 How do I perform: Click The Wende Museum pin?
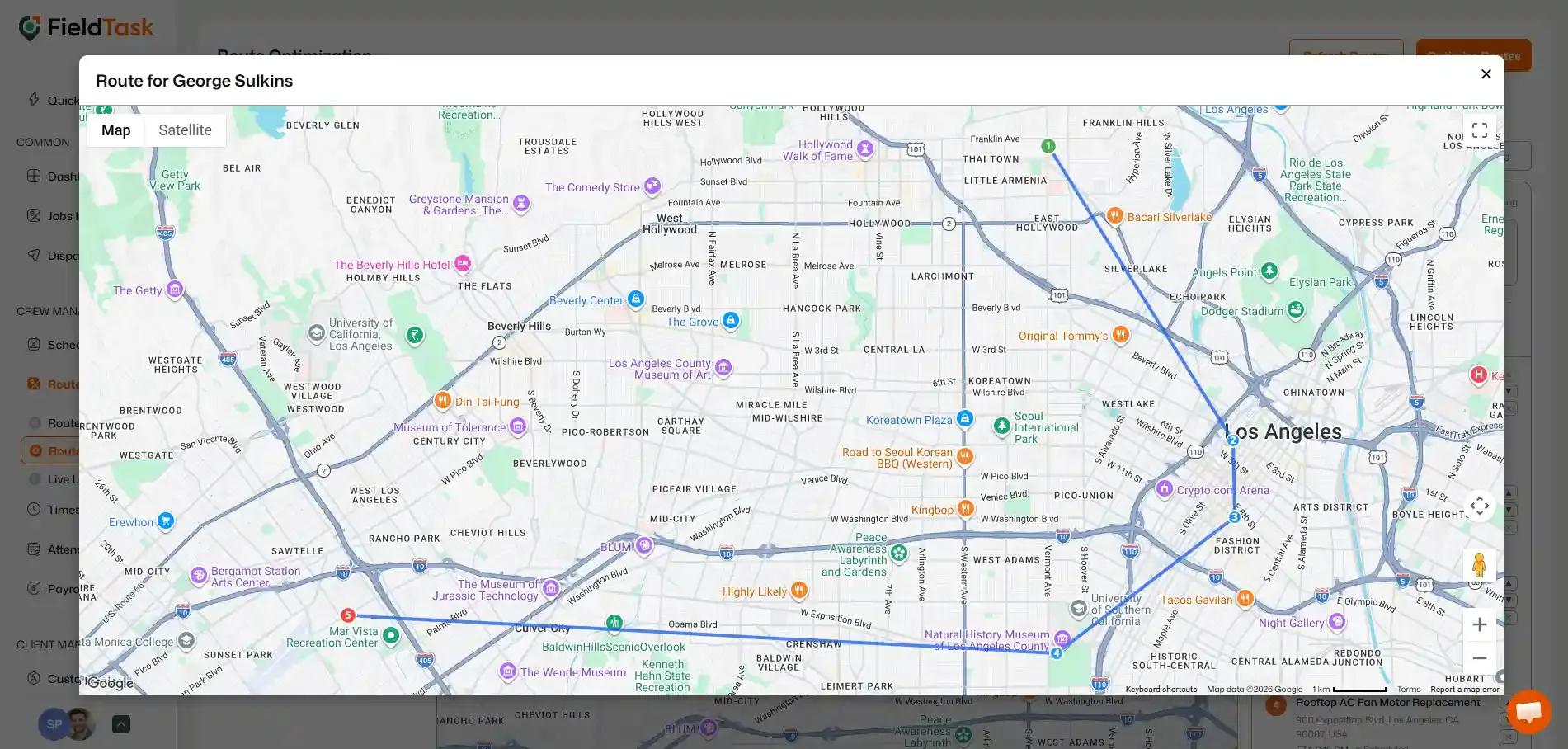508,671
